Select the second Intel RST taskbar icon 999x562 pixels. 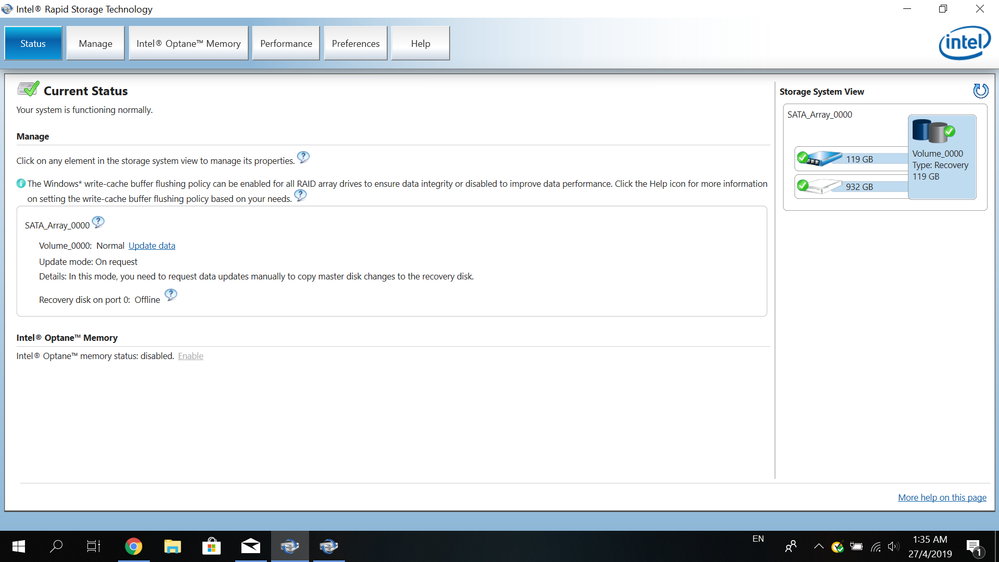click(329, 546)
